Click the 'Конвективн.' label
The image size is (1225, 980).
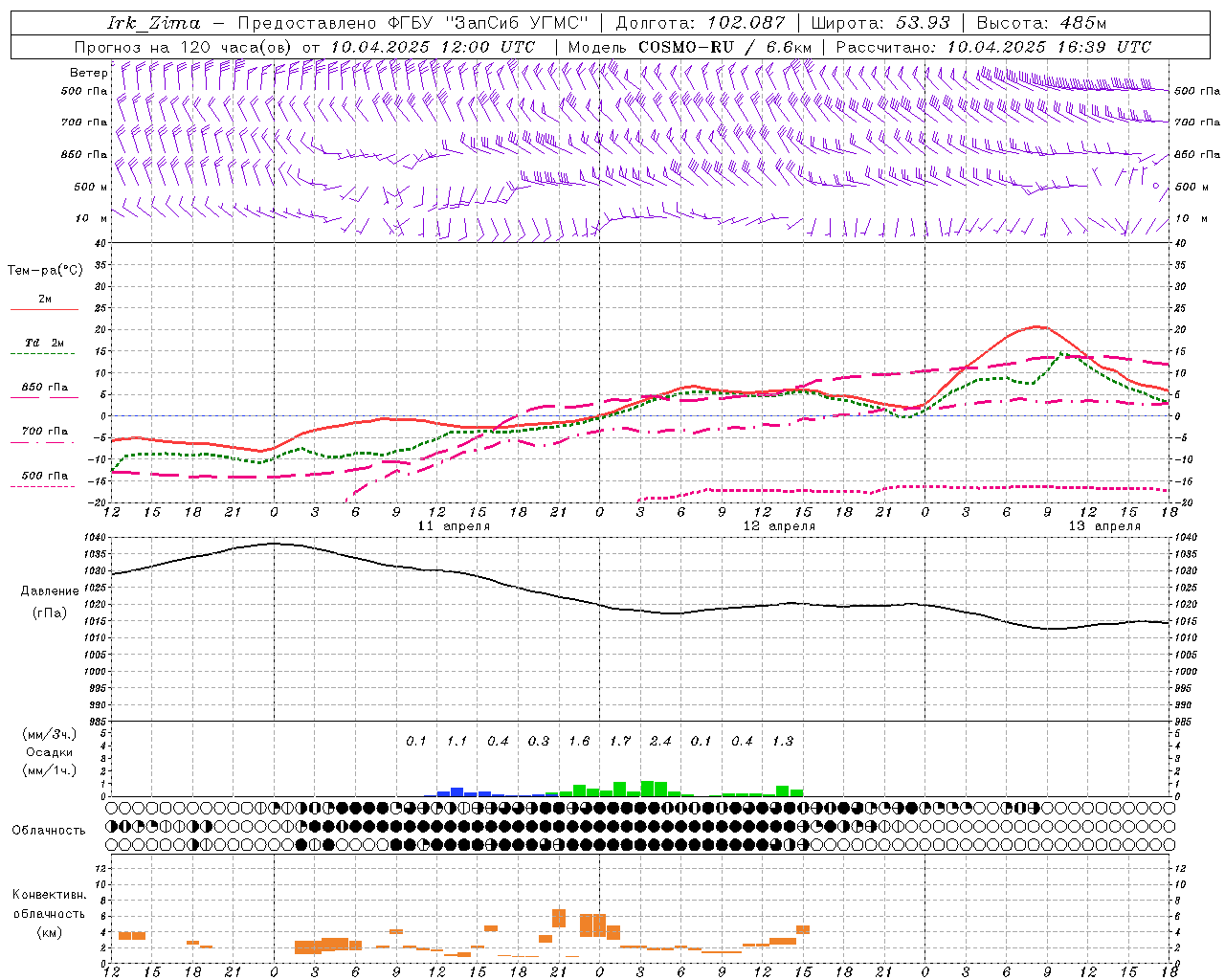click(49, 895)
